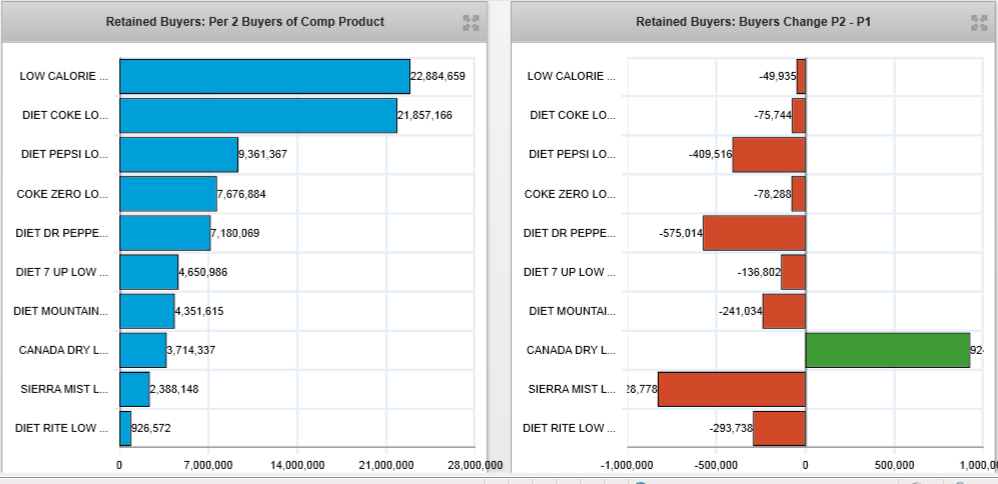Click the 'Retained Buyers: Per 2 Buyers of Comp Product' title
Screen dimensions: 998x484
[245, 22]
